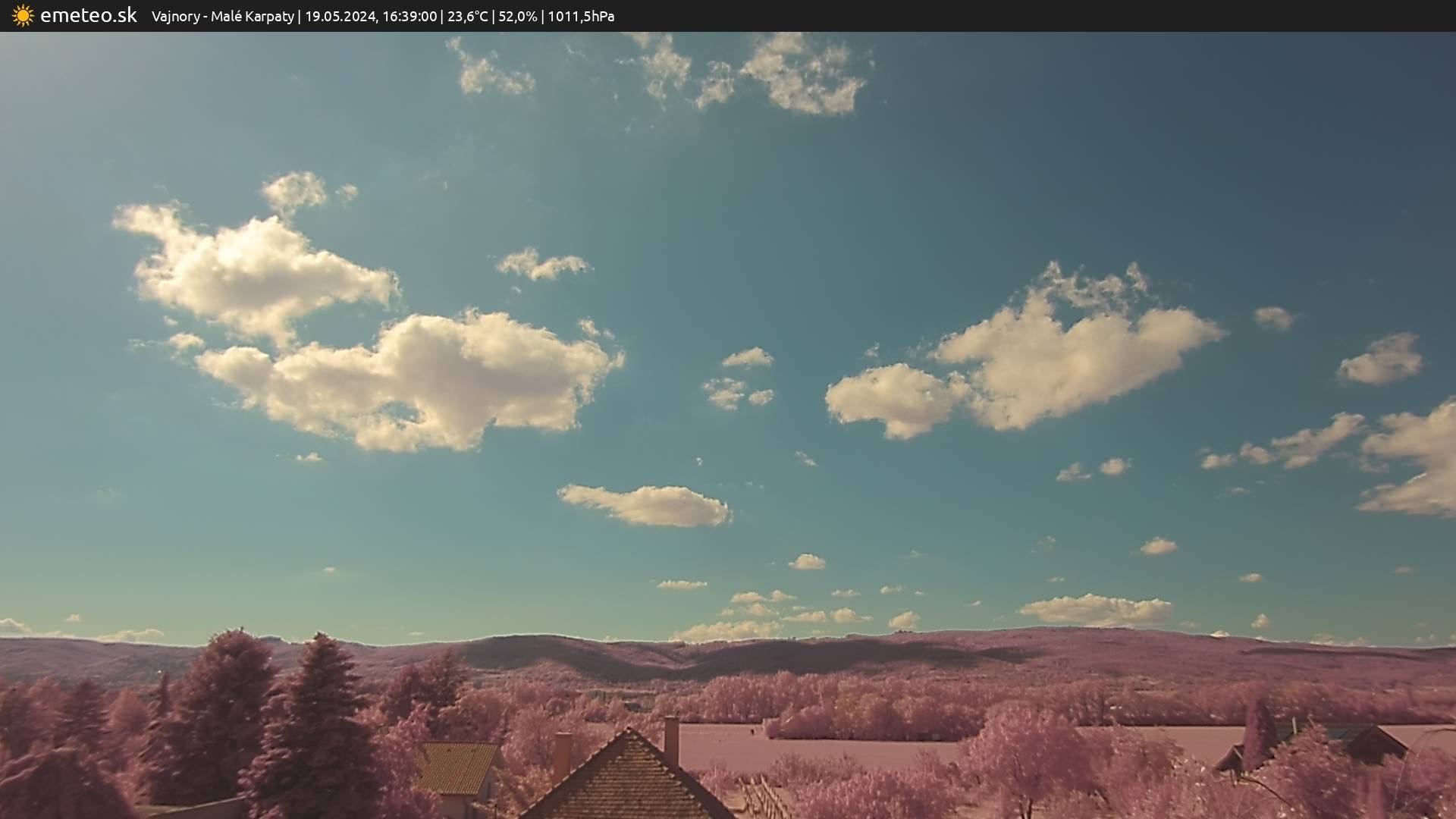Click the large cloud left of center
Viewport: 1456px width, 819px height.
click(425, 379)
